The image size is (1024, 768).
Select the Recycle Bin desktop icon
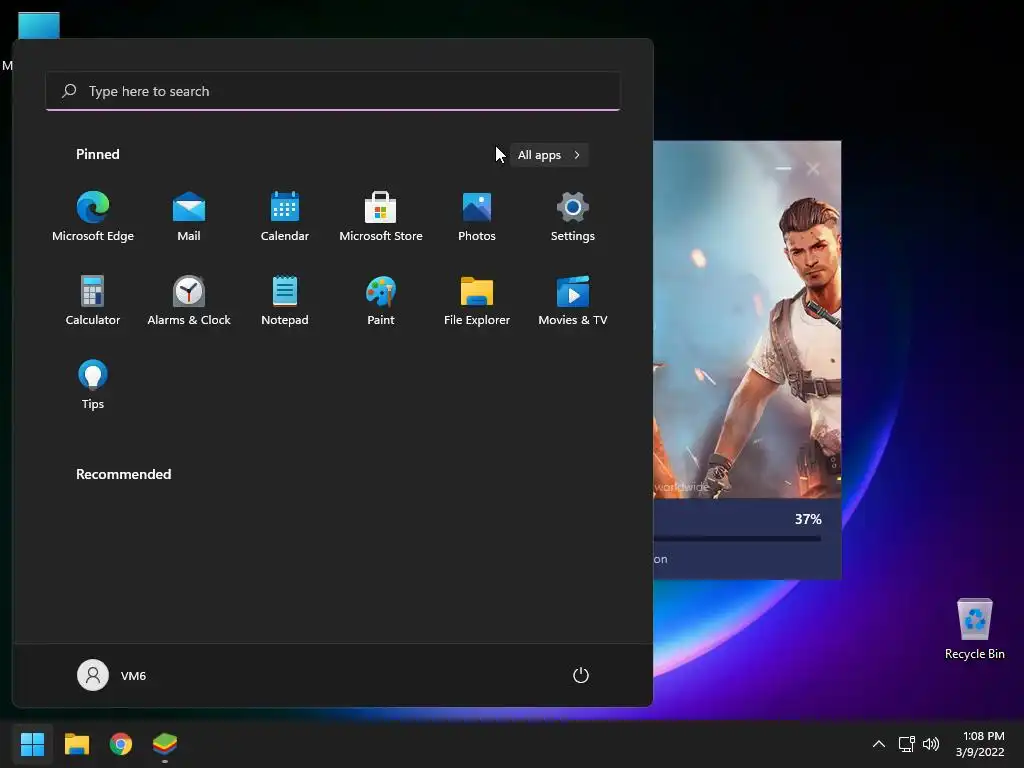[974, 630]
